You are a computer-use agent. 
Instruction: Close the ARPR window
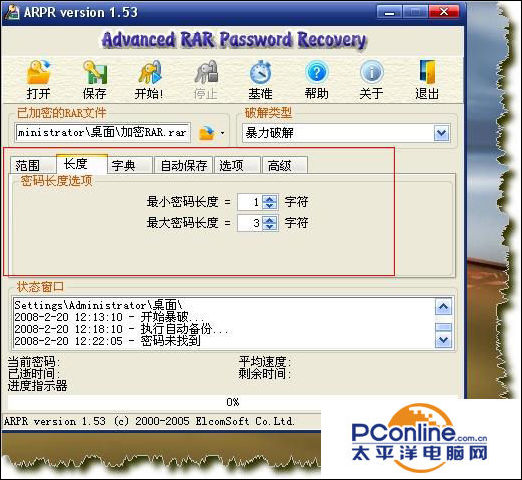point(444,13)
